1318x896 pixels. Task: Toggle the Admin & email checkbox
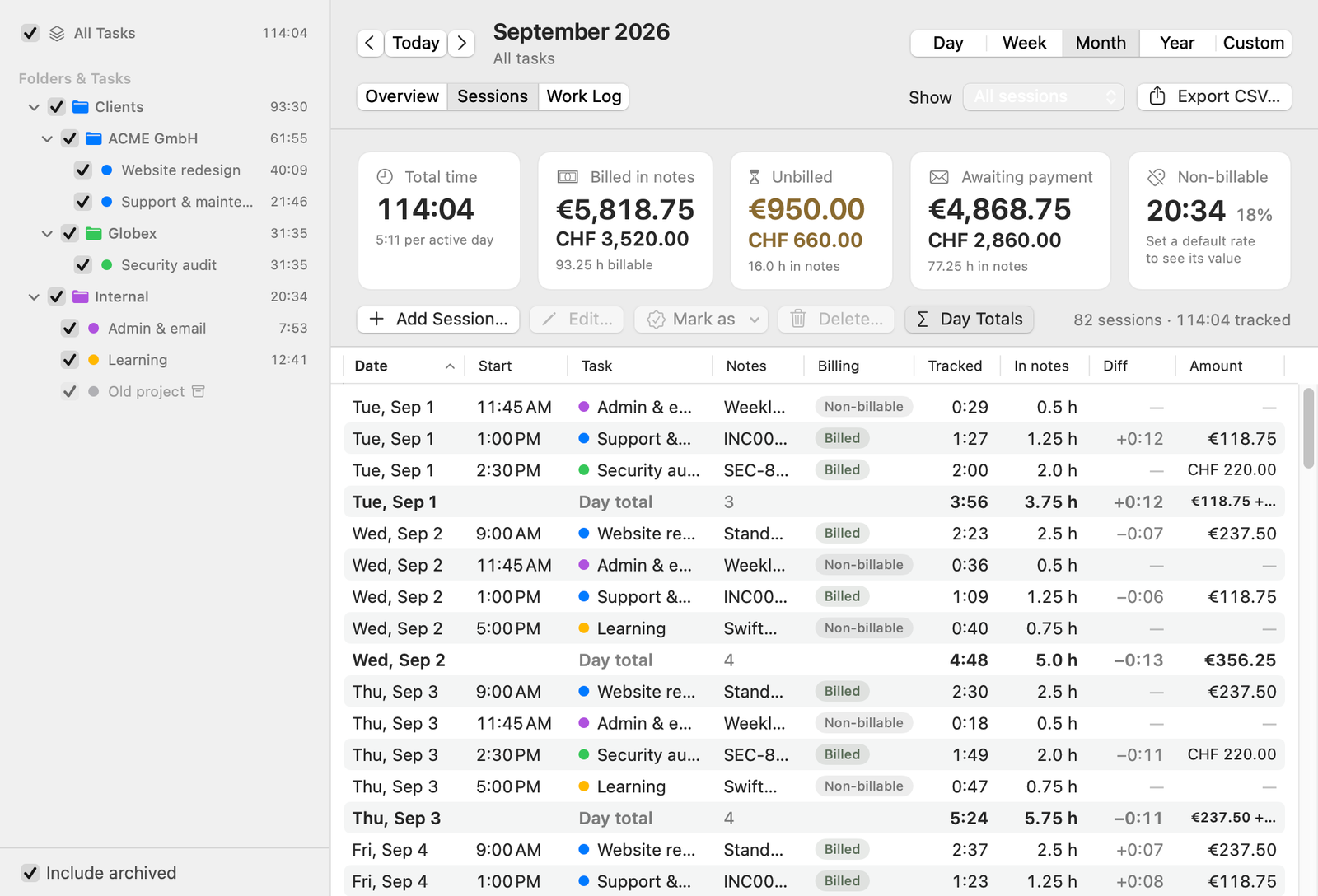pos(70,329)
